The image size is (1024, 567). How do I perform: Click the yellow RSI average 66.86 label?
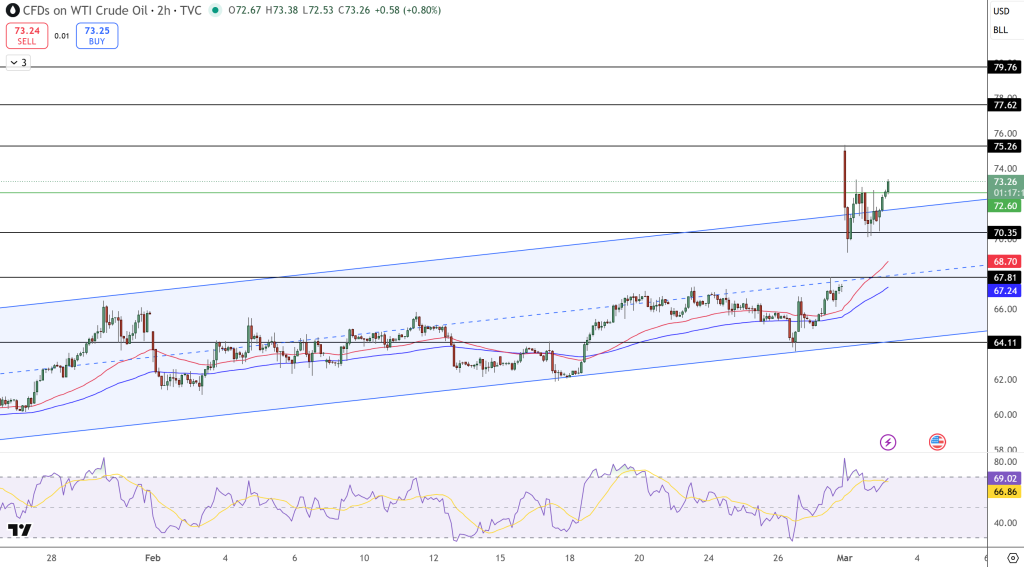pos(1004,491)
